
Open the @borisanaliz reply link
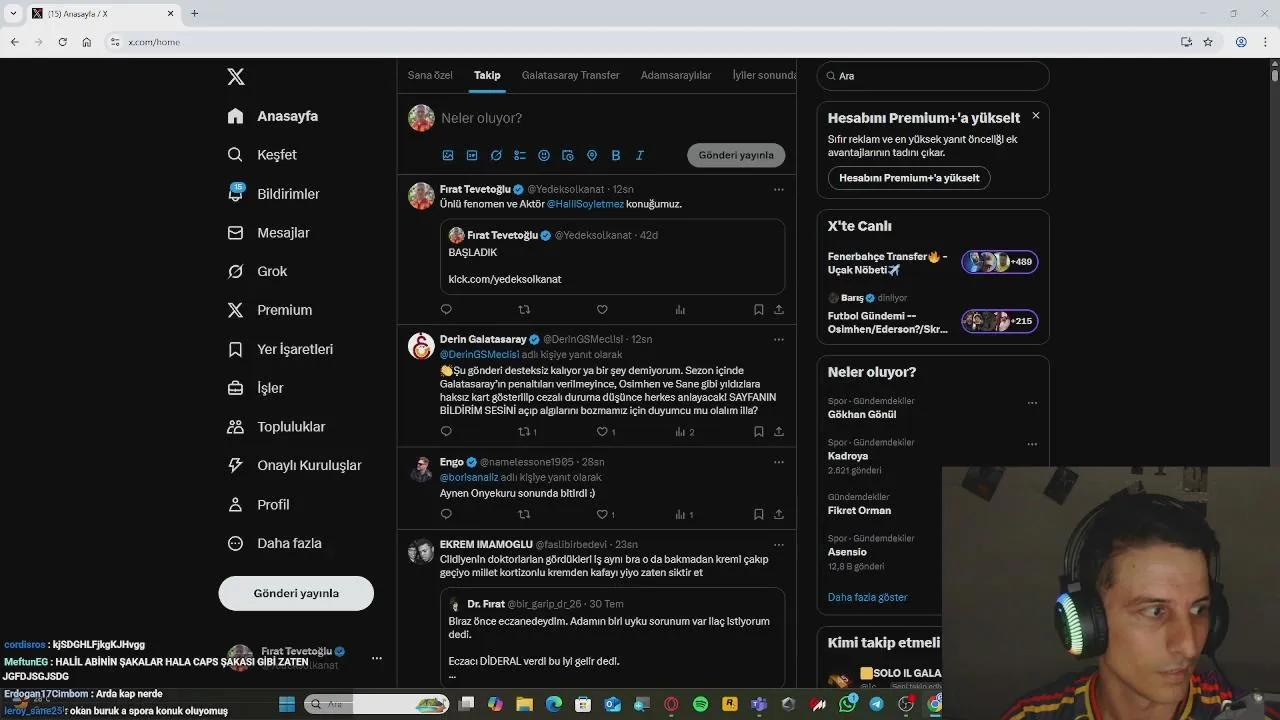pos(469,478)
